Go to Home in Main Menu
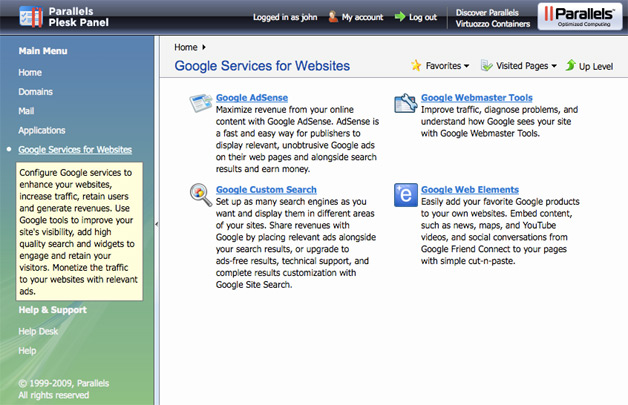 coord(30,73)
